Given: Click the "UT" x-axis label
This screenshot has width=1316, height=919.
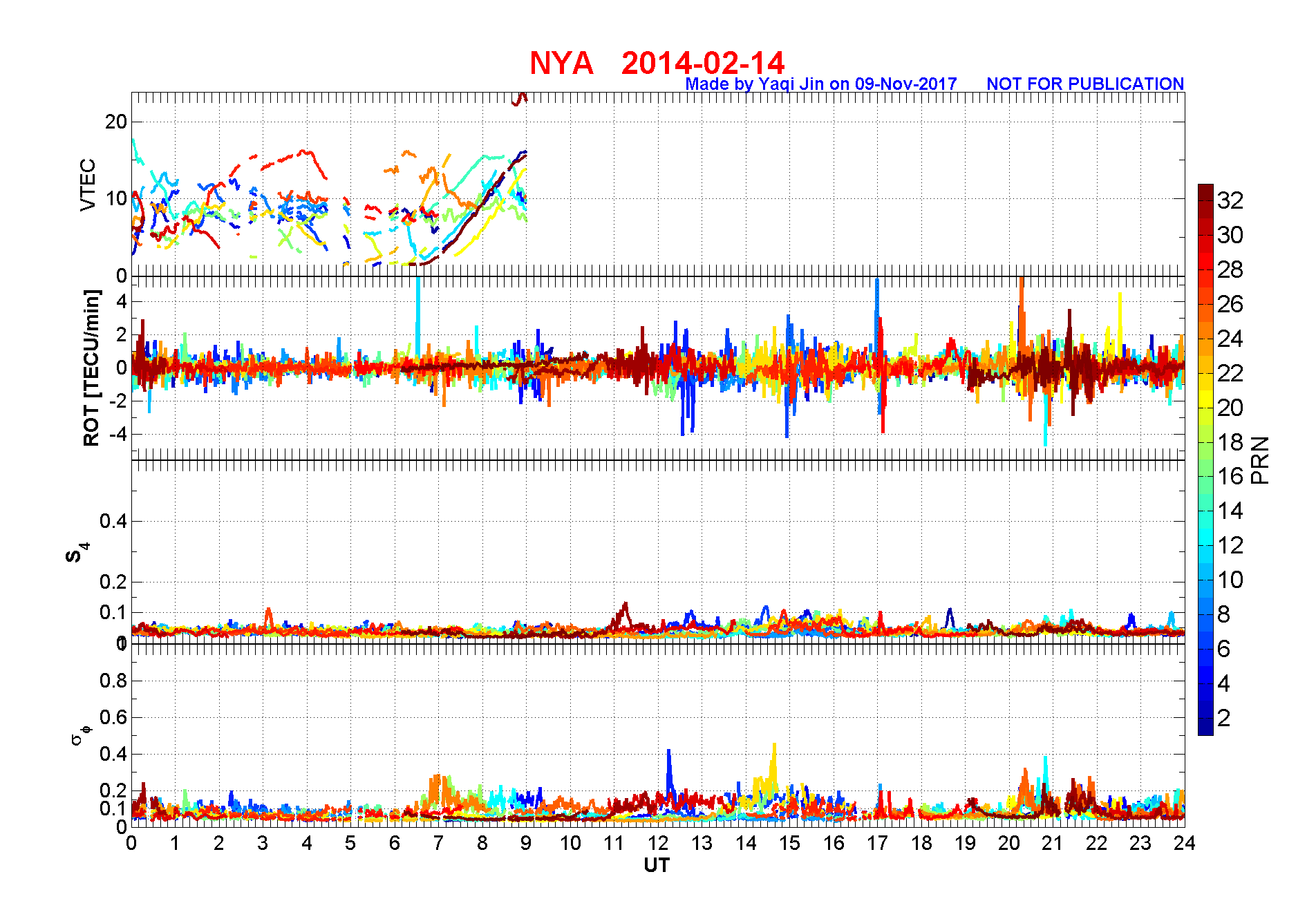Looking at the screenshot, I should 657,865.
